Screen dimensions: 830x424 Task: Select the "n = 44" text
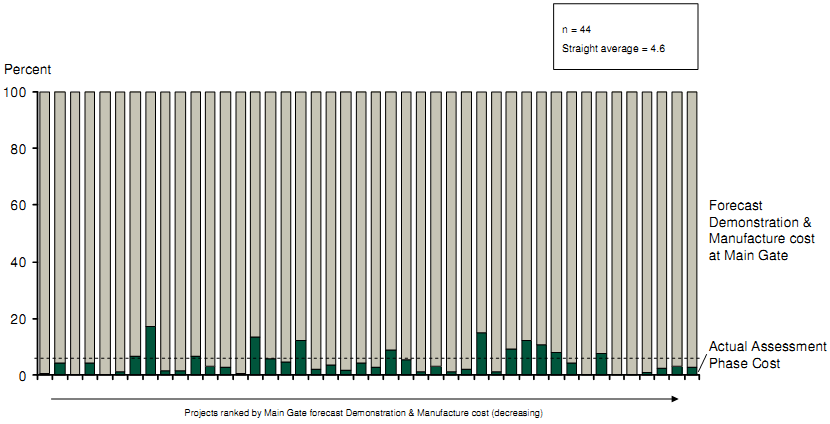tap(577, 30)
